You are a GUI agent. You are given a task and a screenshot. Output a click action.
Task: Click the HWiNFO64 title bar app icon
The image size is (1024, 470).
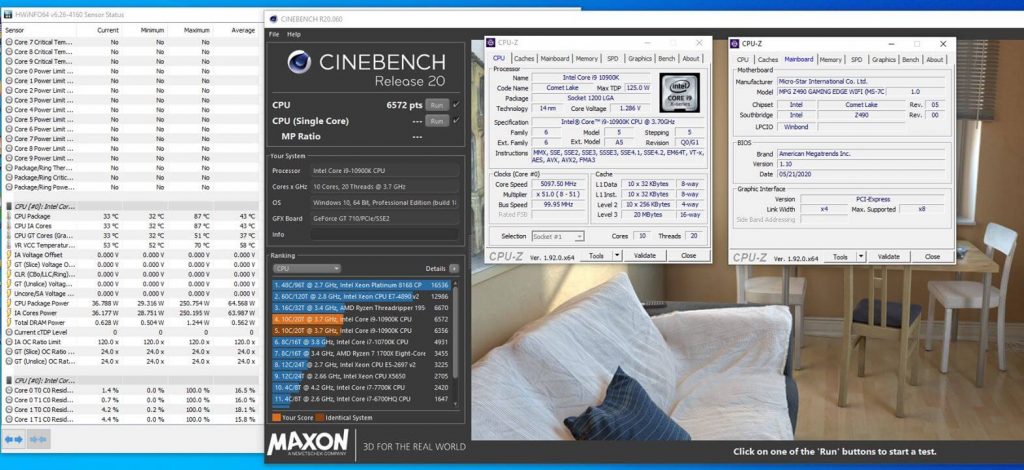7,14
